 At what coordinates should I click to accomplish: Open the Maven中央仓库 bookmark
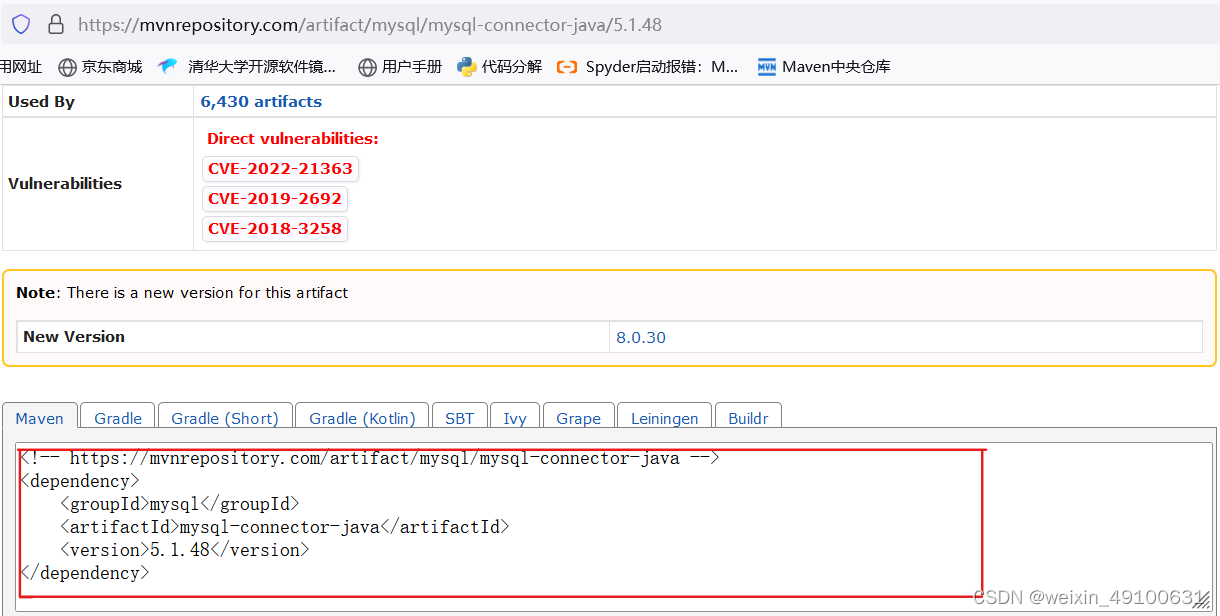824,67
